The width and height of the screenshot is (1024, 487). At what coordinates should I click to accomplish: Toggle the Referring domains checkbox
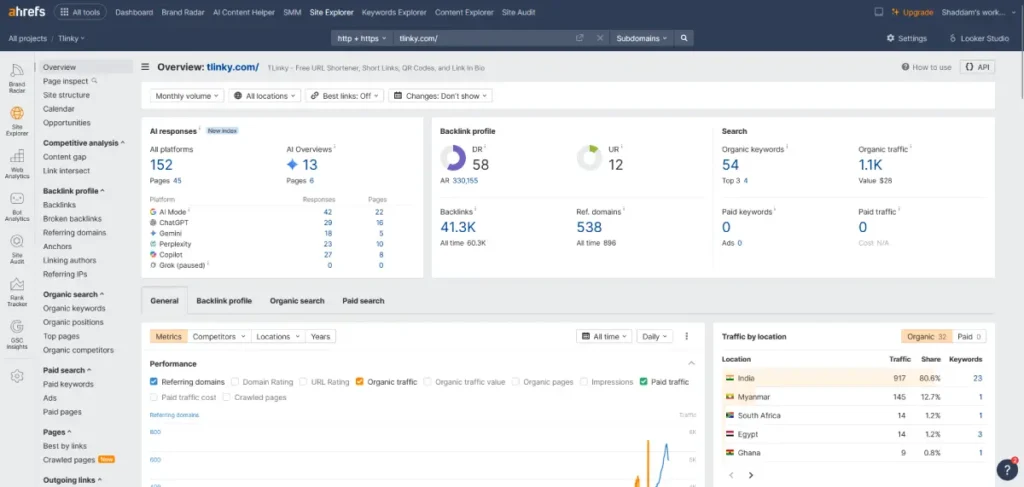click(154, 382)
